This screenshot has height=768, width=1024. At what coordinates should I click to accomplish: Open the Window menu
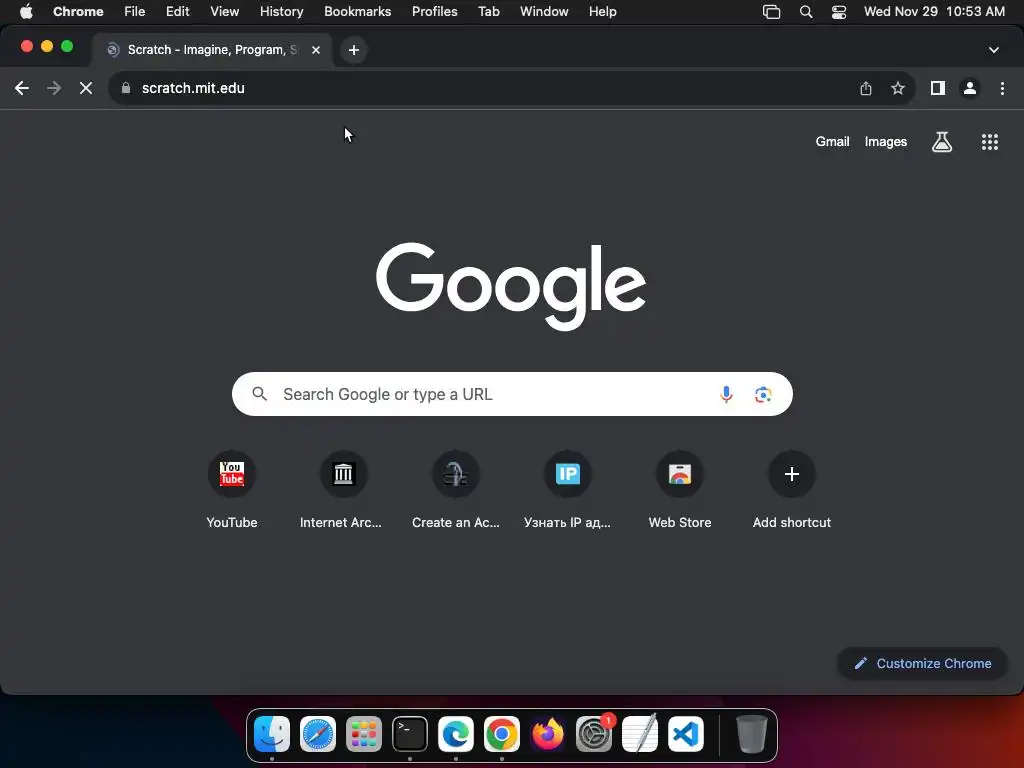pyautogui.click(x=544, y=12)
